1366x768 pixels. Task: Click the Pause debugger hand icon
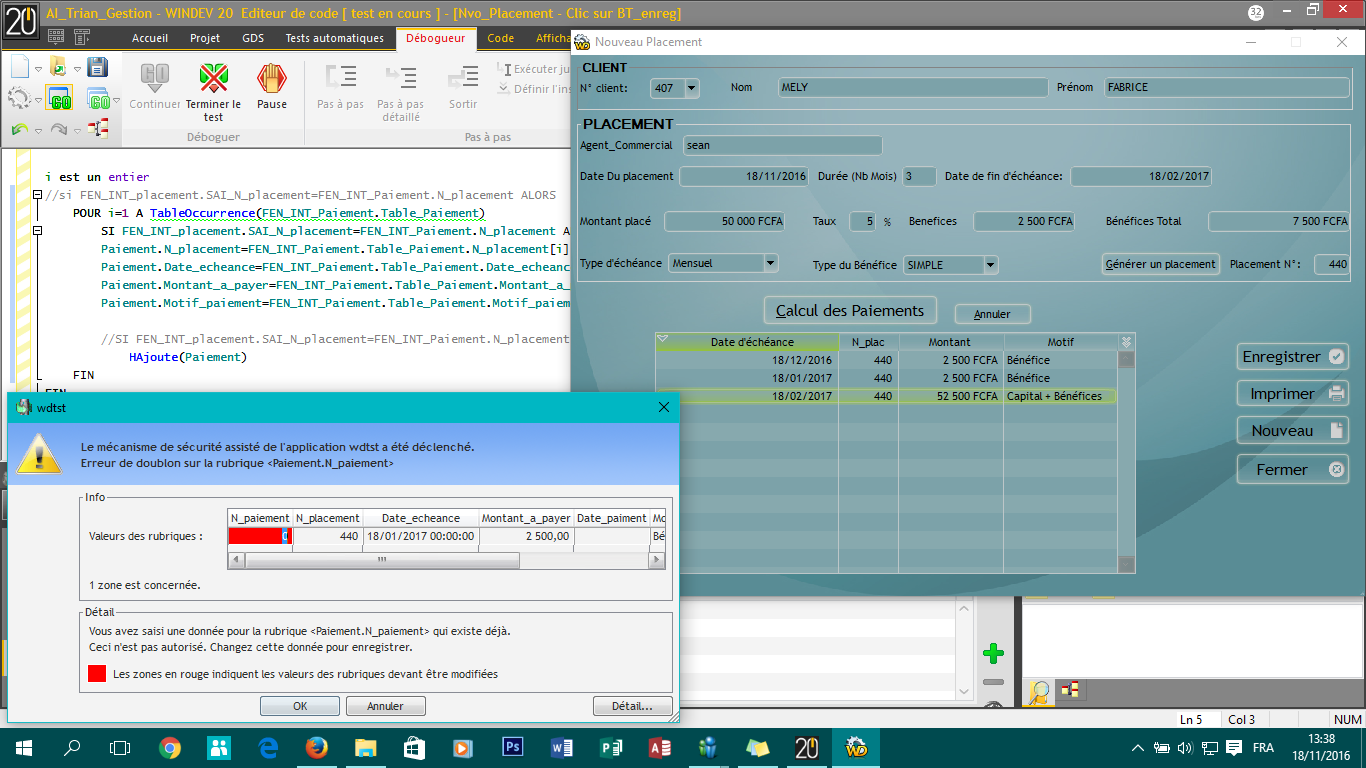pos(272,79)
